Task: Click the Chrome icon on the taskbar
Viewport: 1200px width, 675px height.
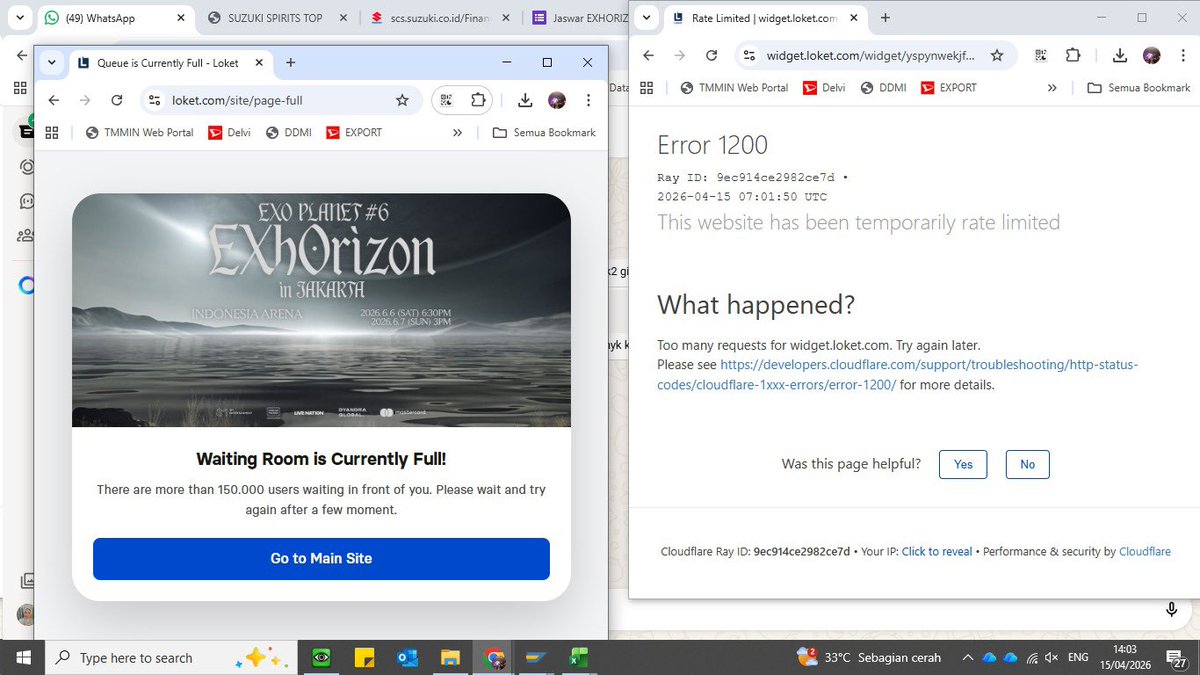Action: click(x=493, y=658)
